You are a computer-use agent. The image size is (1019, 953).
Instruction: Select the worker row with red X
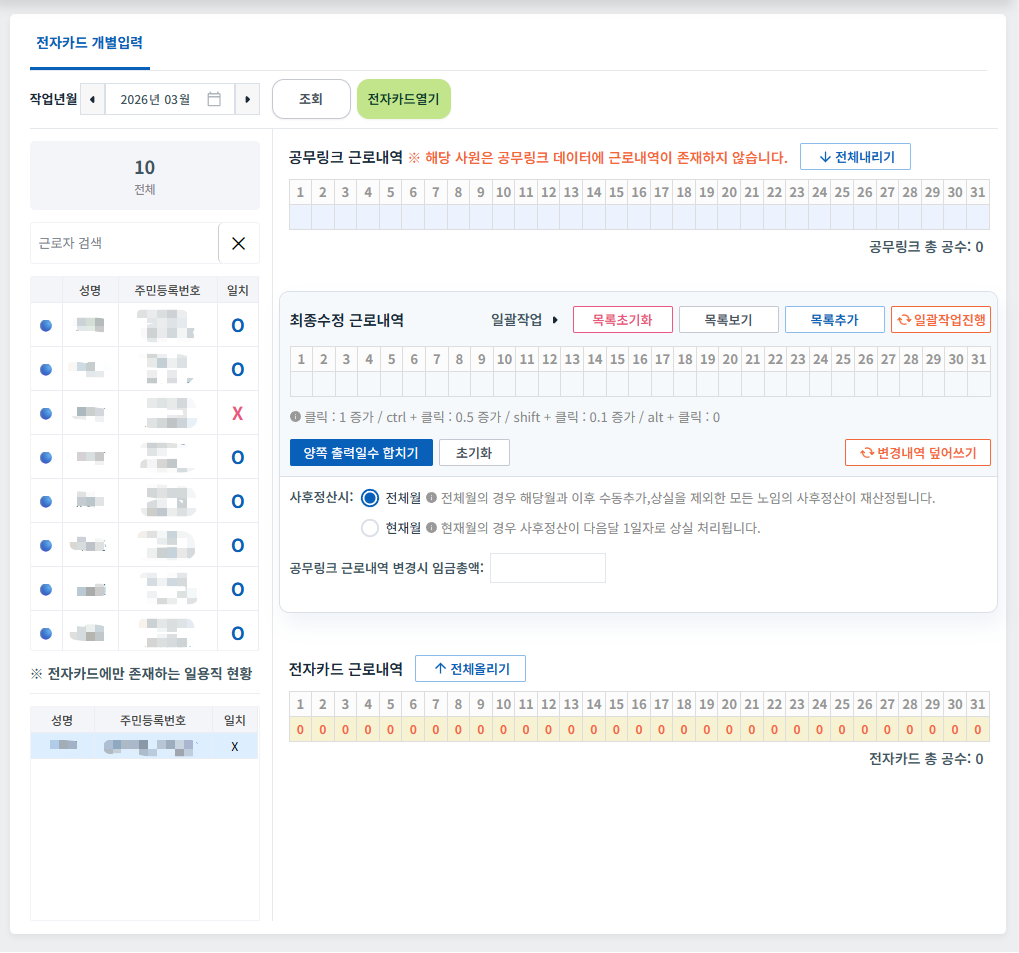point(144,413)
